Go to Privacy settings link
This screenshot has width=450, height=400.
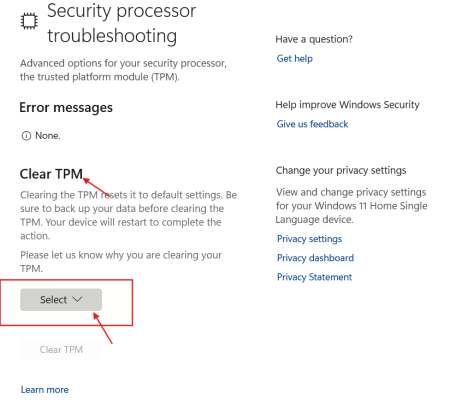tap(309, 239)
